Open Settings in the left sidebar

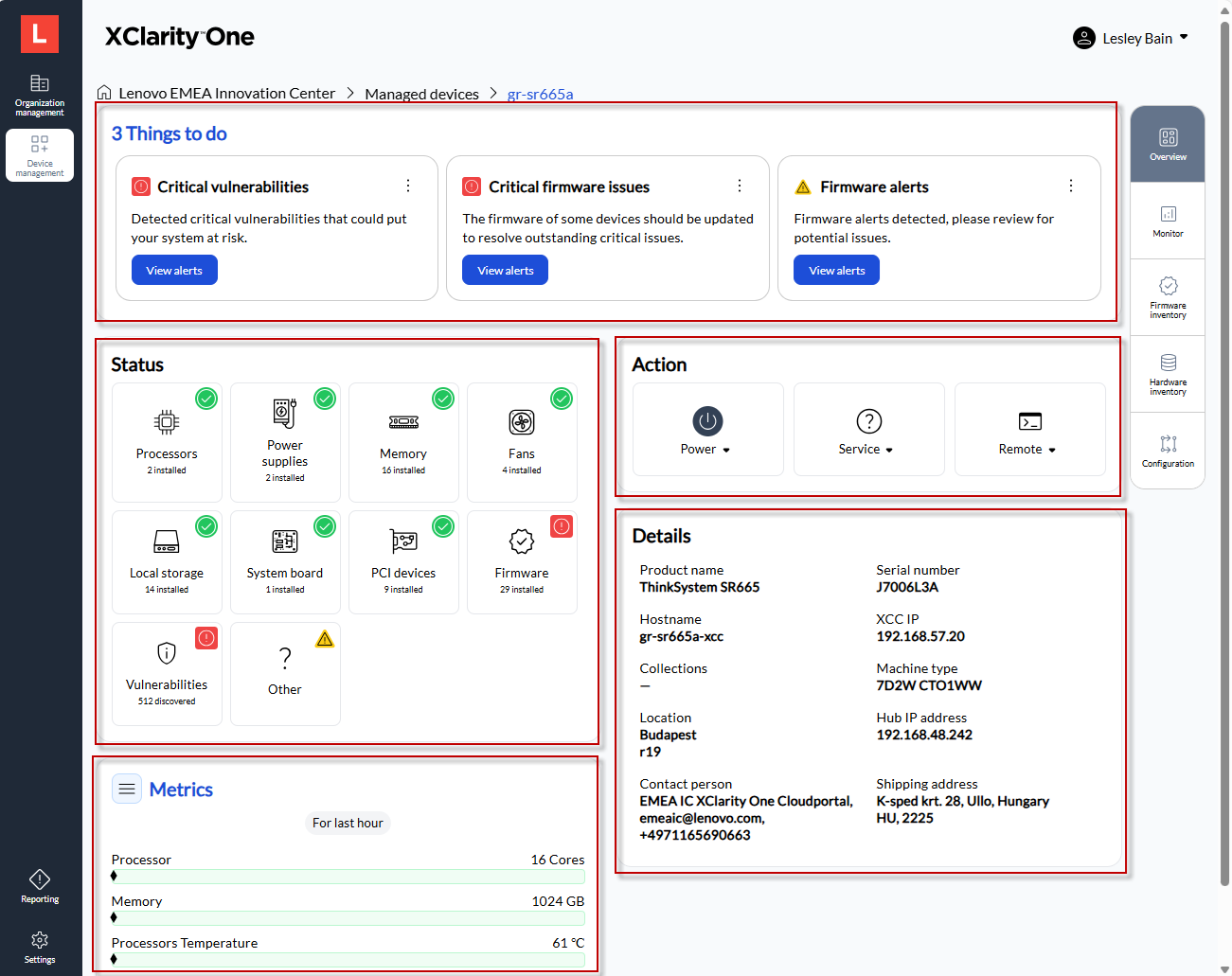(40, 946)
